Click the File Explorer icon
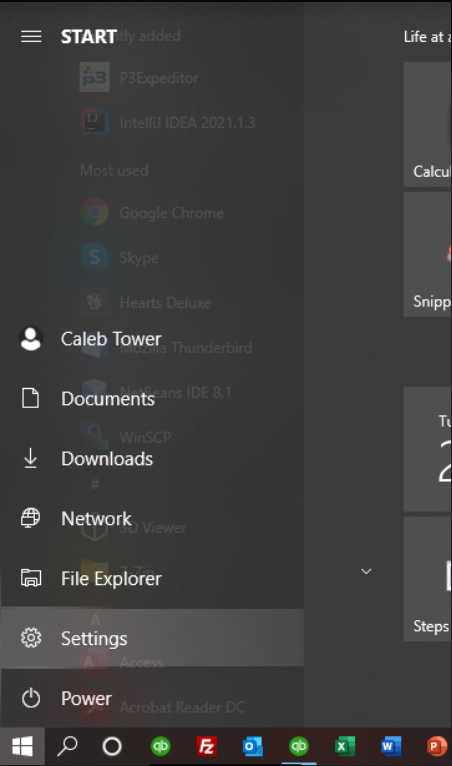The height and width of the screenshot is (766, 452). [31, 578]
